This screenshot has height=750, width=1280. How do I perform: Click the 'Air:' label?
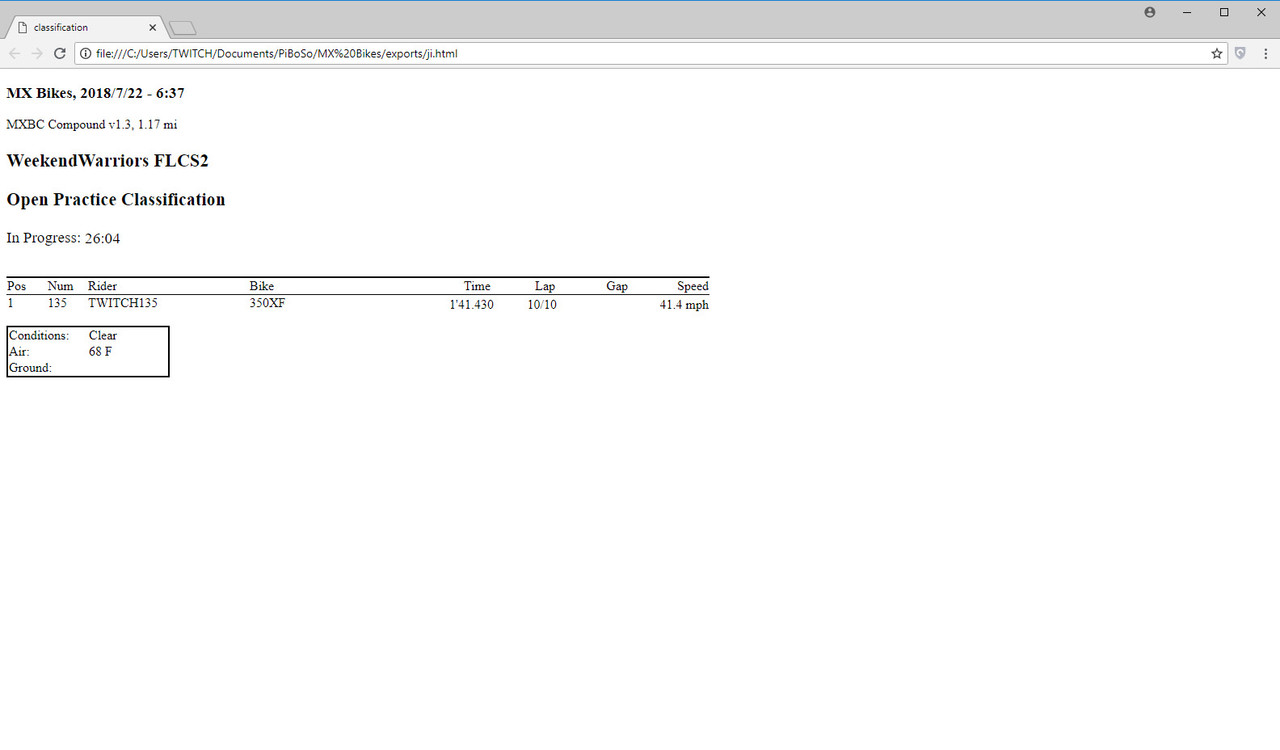coord(19,352)
